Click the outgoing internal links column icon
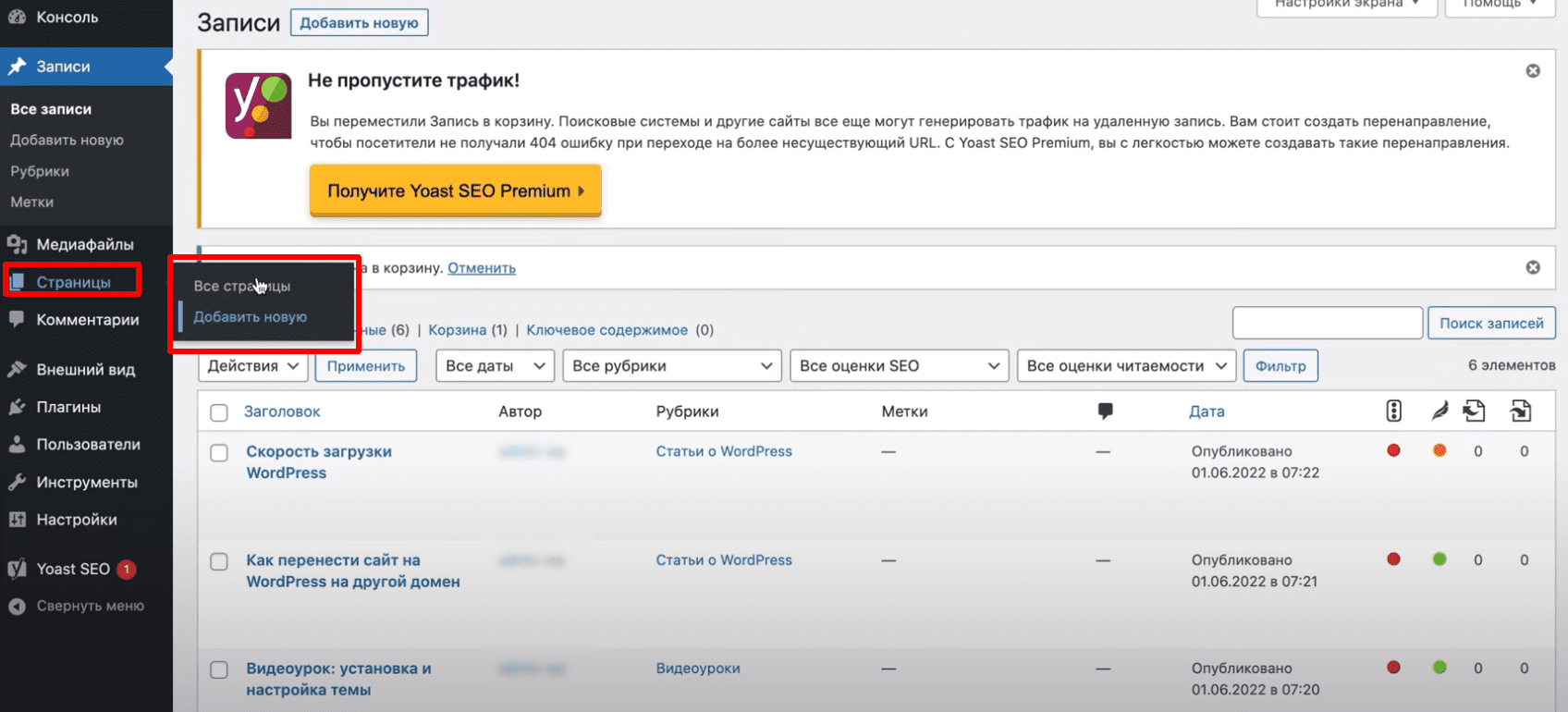 pyautogui.click(x=1475, y=411)
